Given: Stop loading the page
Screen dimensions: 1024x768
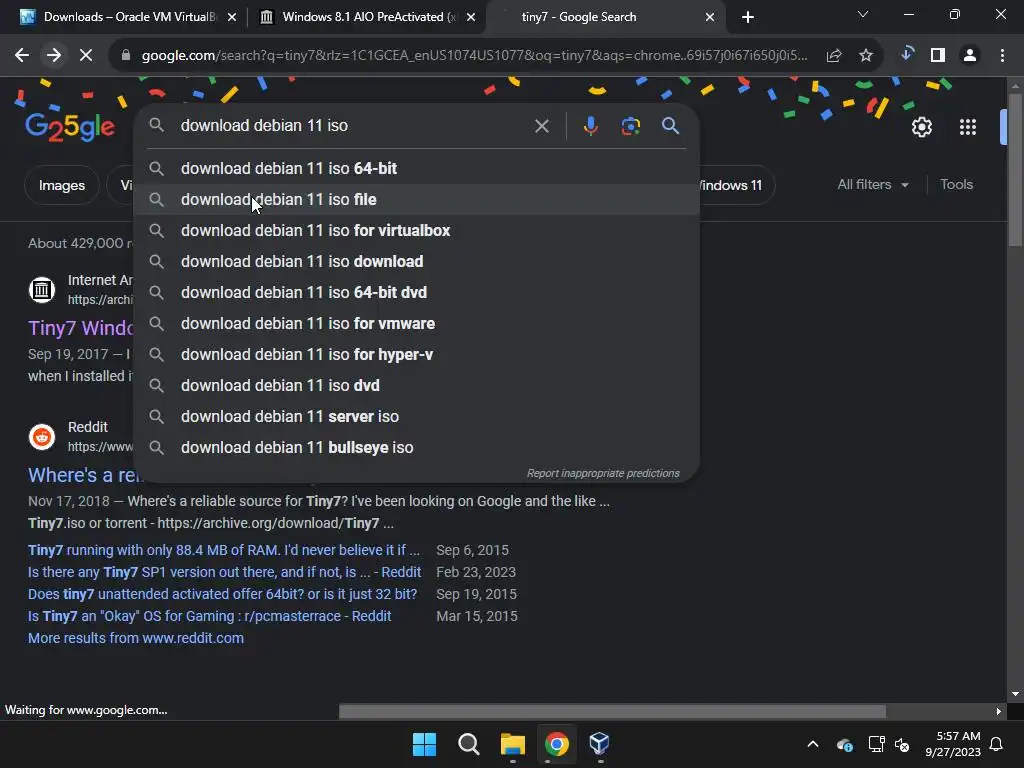Looking at the screenshot, I should tap(86, 56).
